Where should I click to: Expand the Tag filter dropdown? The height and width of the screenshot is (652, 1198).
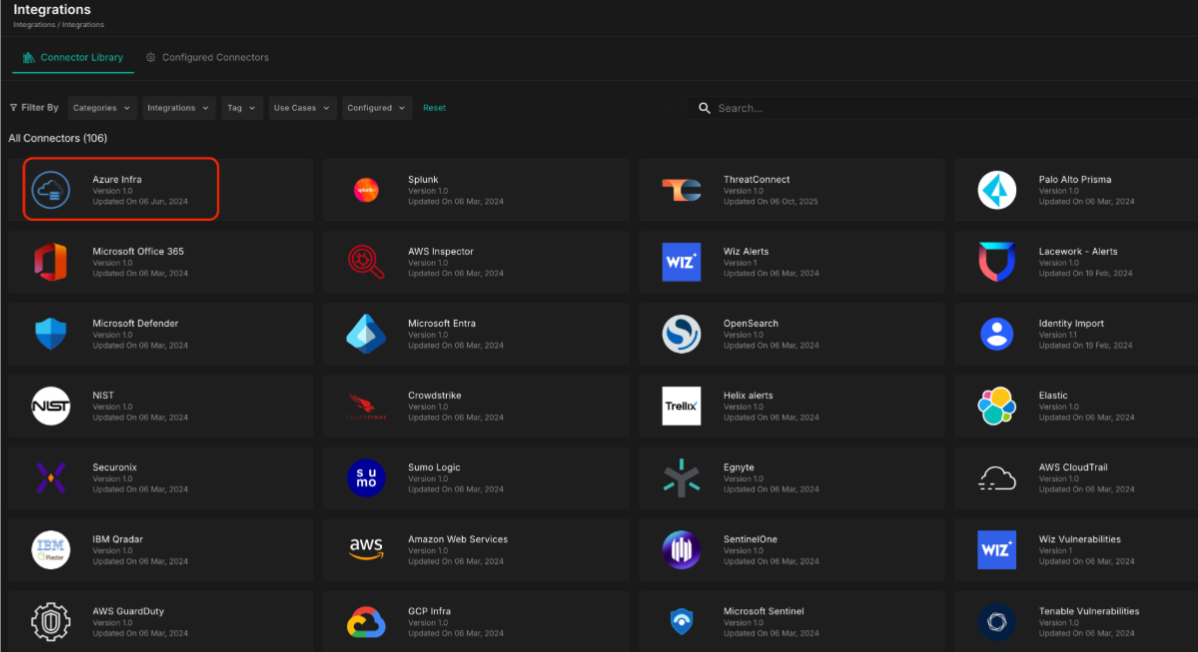(241, 108)
